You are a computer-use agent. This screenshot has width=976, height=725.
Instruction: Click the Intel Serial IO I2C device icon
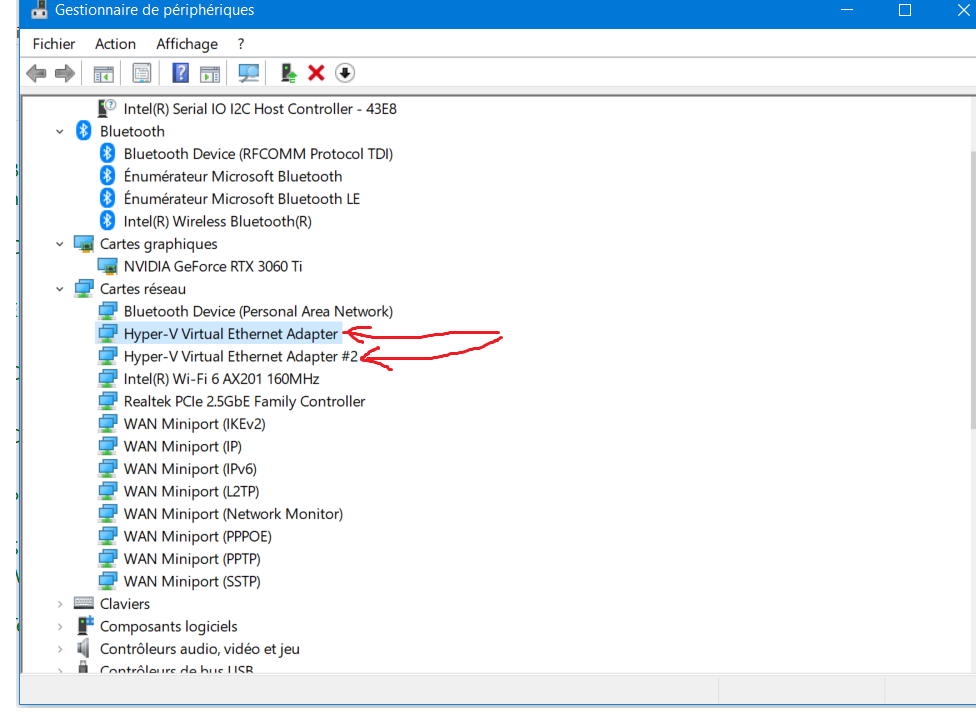click(x=107, y=108)
